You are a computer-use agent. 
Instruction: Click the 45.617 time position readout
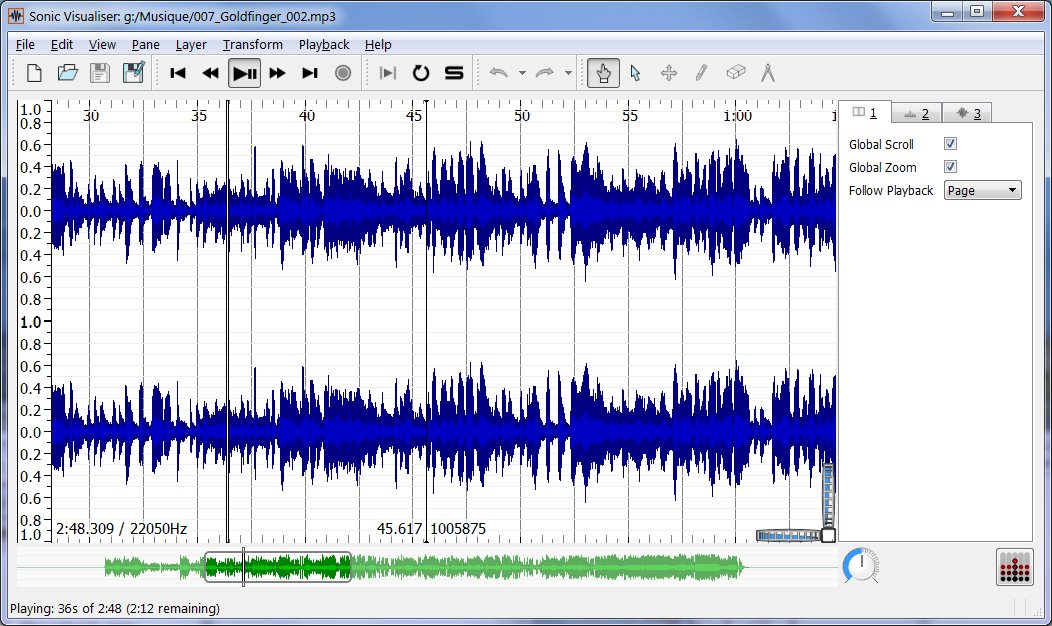tap(399, 529)
